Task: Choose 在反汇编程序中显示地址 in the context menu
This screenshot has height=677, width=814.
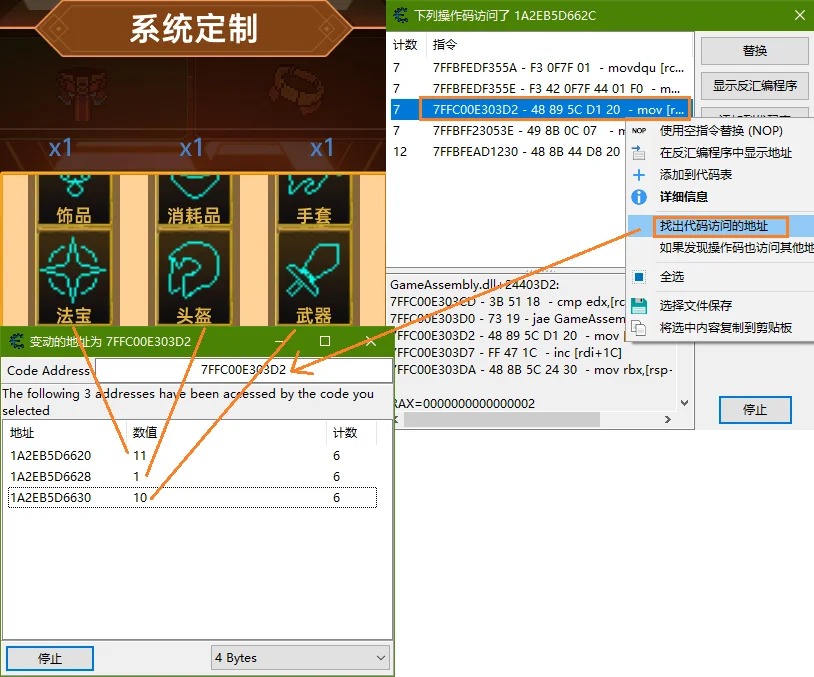Action: coord(725,153)
